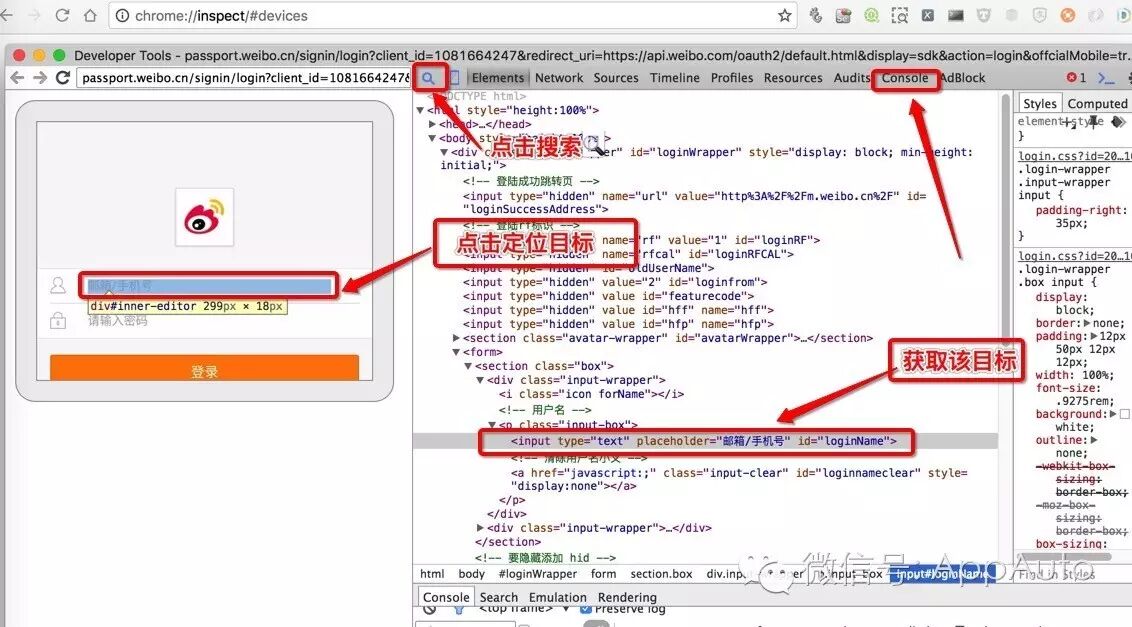Screen dimensions: 1132x627
Task: Open the background color swatch
Action: pyautogui.click(x=1124, y=414)
